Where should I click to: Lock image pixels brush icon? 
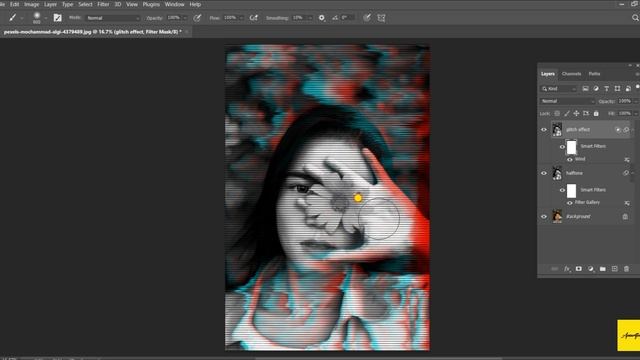point(567,113)
